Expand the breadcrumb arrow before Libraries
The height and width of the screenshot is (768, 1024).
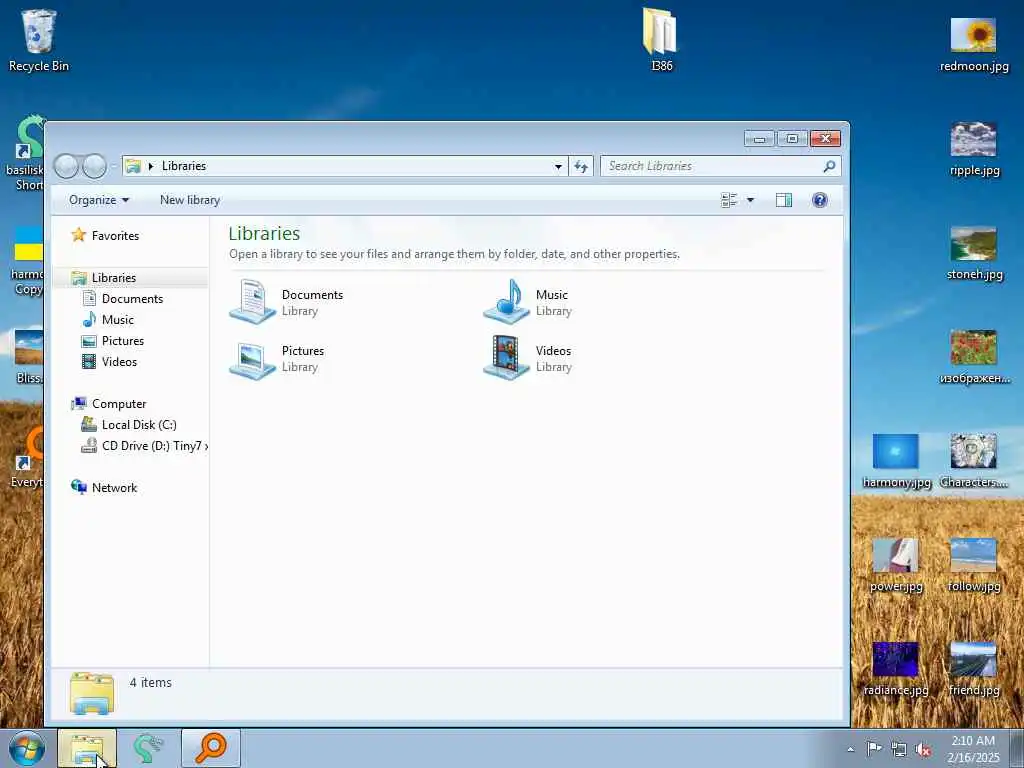[151, 166]
